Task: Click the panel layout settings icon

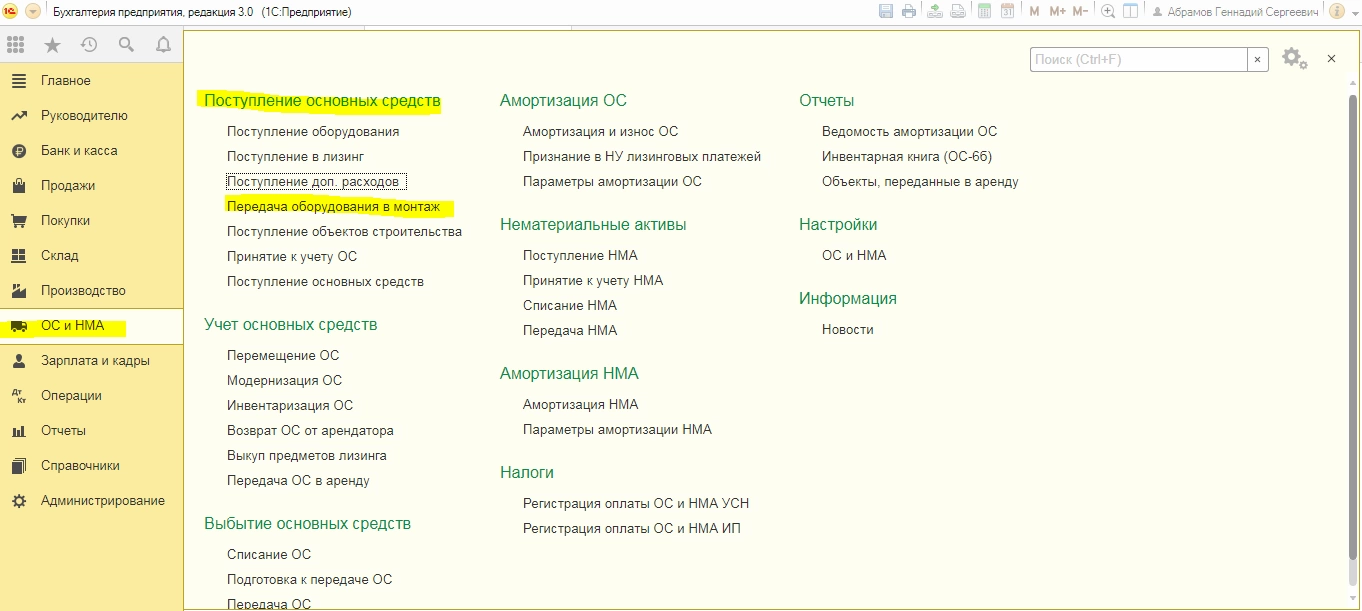Action: [1131, 11]
